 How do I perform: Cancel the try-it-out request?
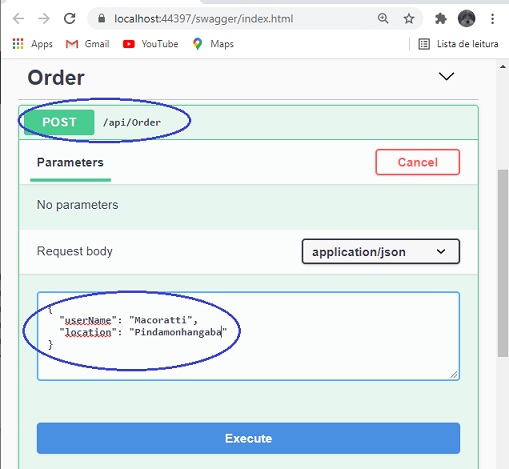(x=417, y=162)
